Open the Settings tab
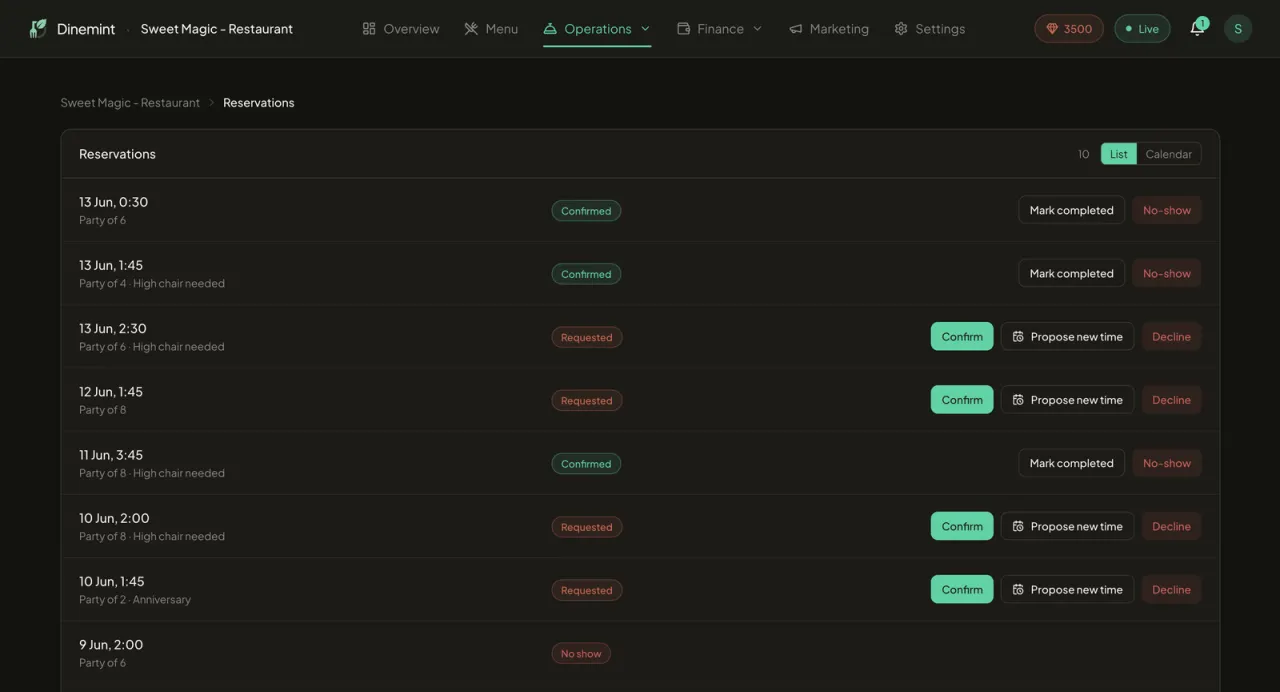This screenshot has height=692, width=1280. 930,29
